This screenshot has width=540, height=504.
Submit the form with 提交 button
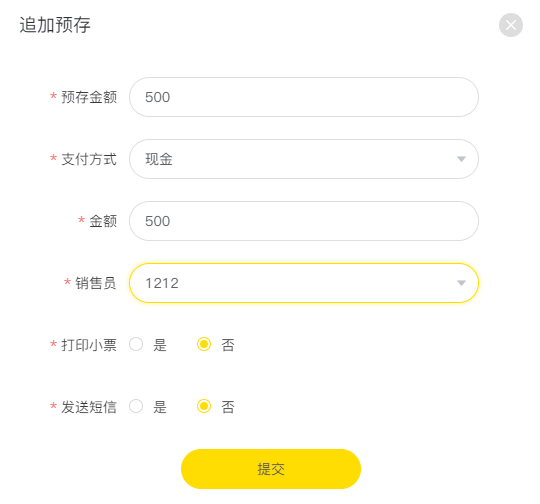pyautogui.click(x=271, y=469)
